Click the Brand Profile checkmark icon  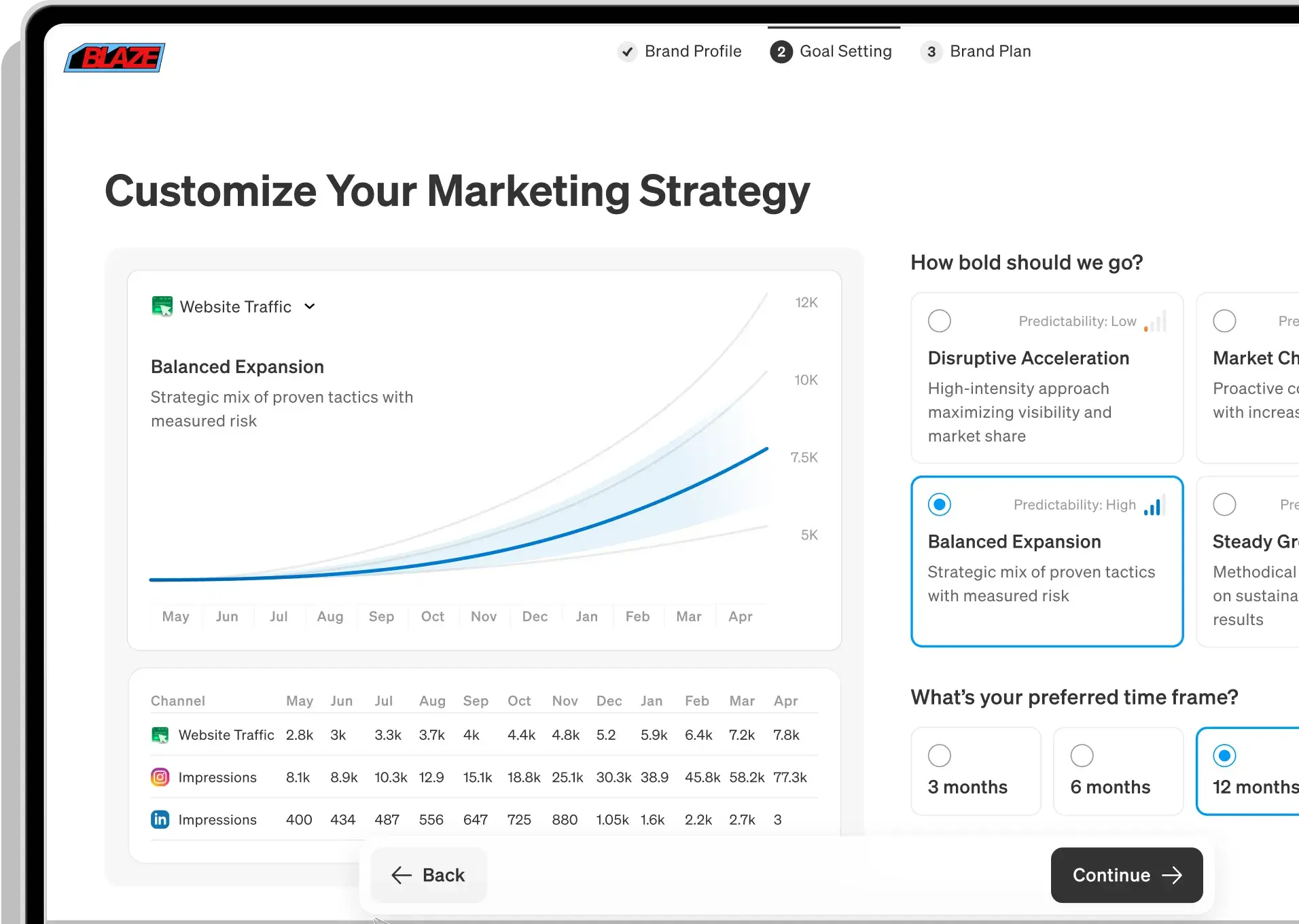point(627,52)
